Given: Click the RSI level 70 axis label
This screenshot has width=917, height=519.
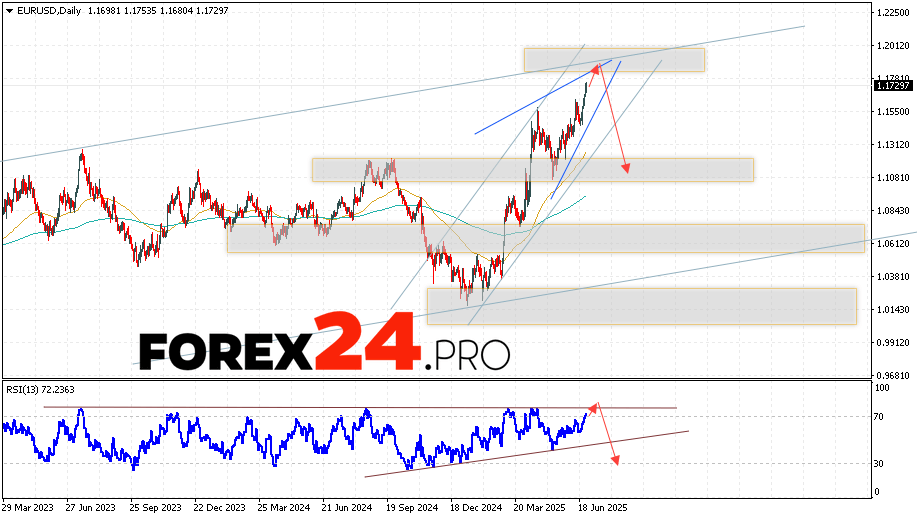Looking at the screenshot, I should click(879, 415).
